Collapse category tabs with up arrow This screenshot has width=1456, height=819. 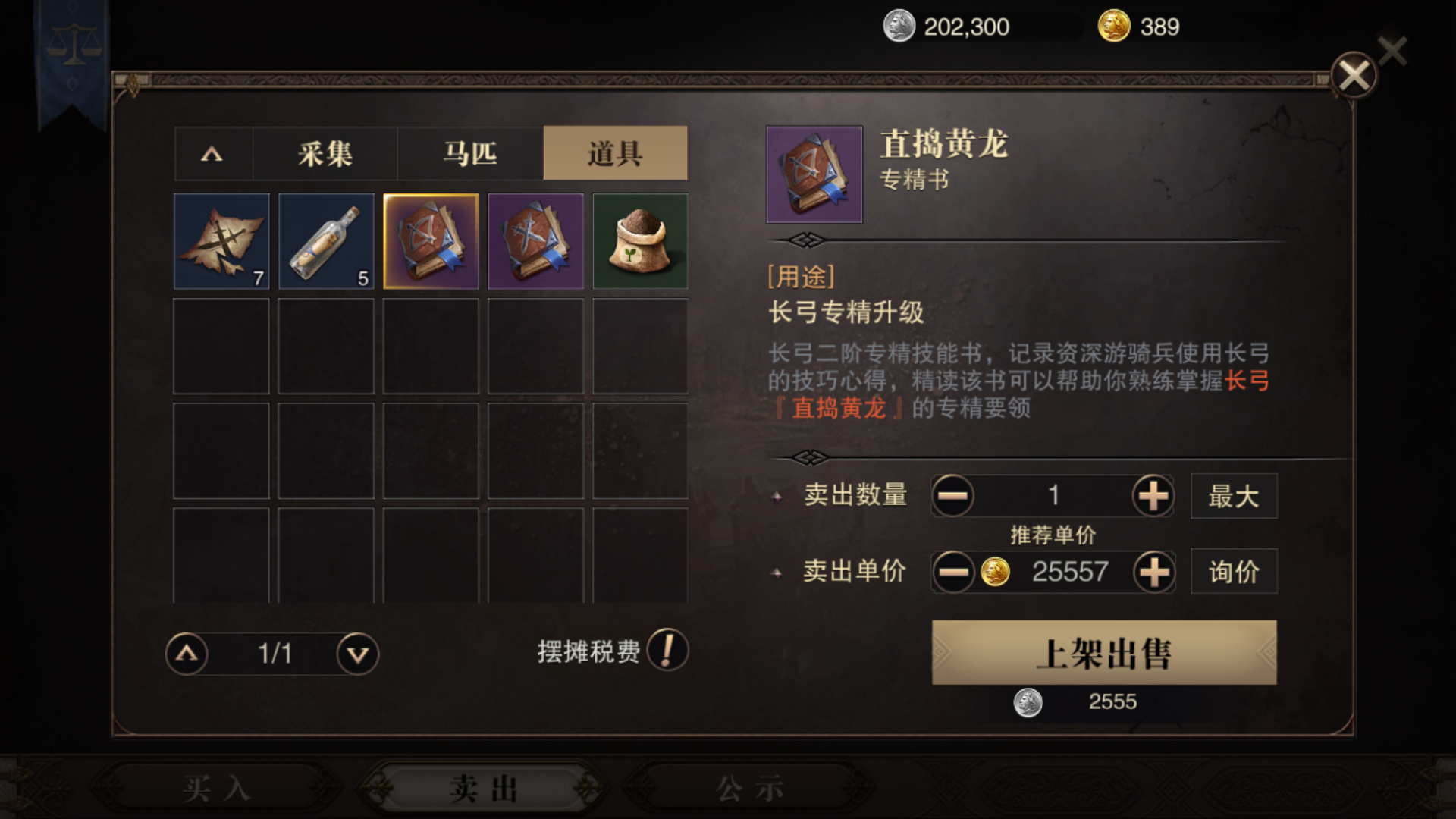(212, 154)
